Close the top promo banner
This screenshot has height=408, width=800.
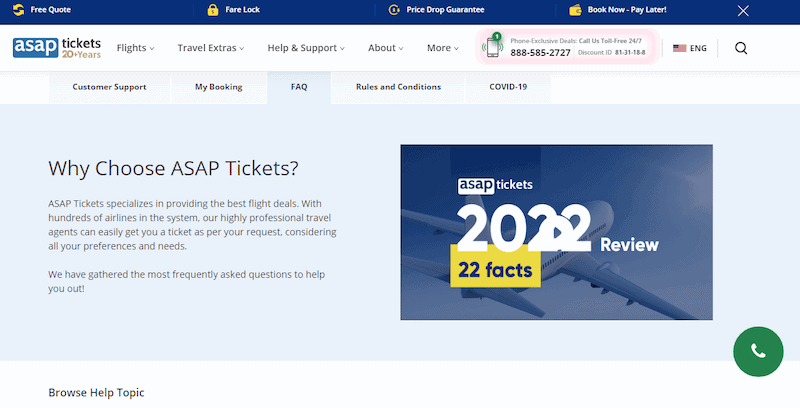pos(743,11)
